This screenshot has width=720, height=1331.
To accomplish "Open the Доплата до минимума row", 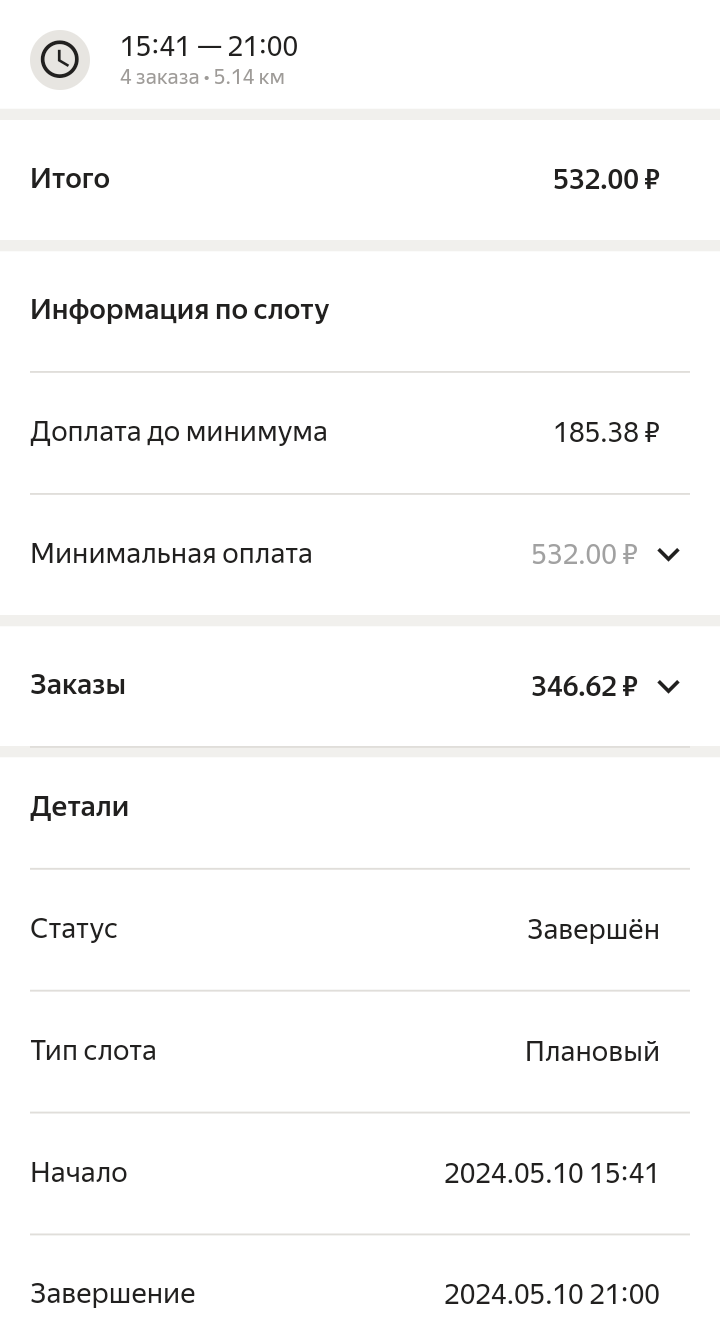I will (x=179, y=432).
